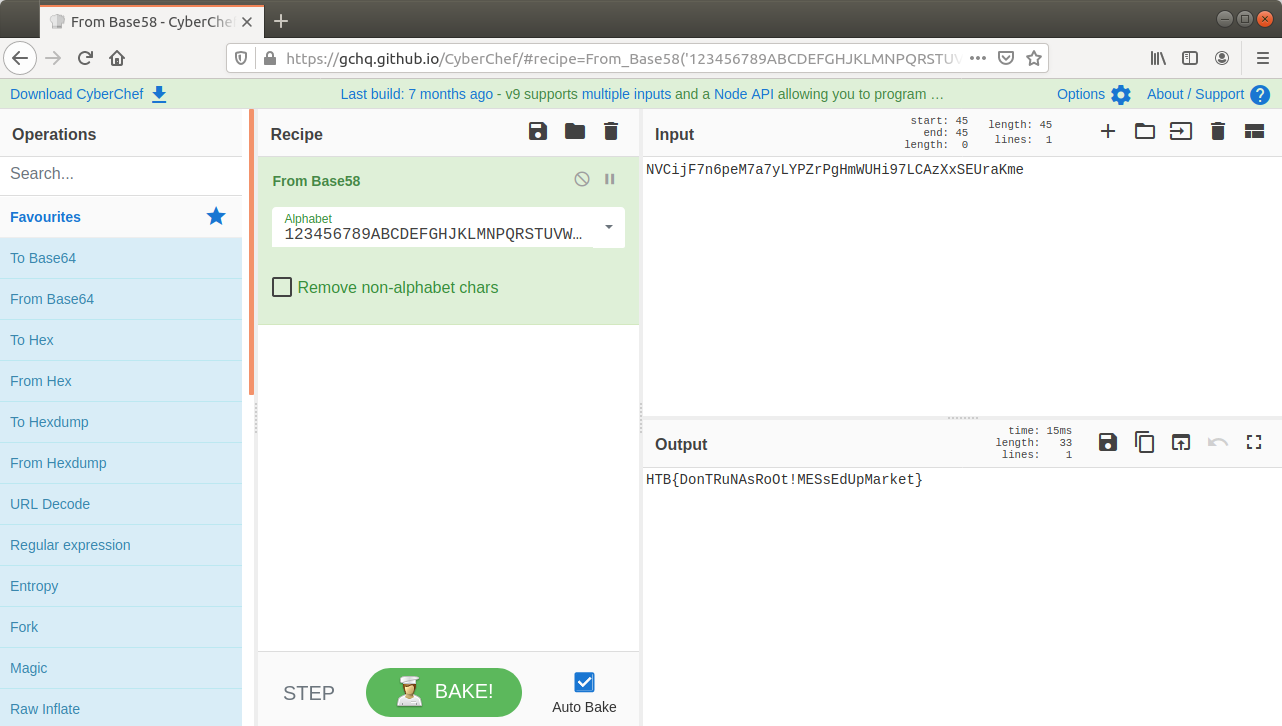Set a breakpoint on From Base58
Image resolution: width=1282 pixels, height=726 pixels.
click(610, 179)
